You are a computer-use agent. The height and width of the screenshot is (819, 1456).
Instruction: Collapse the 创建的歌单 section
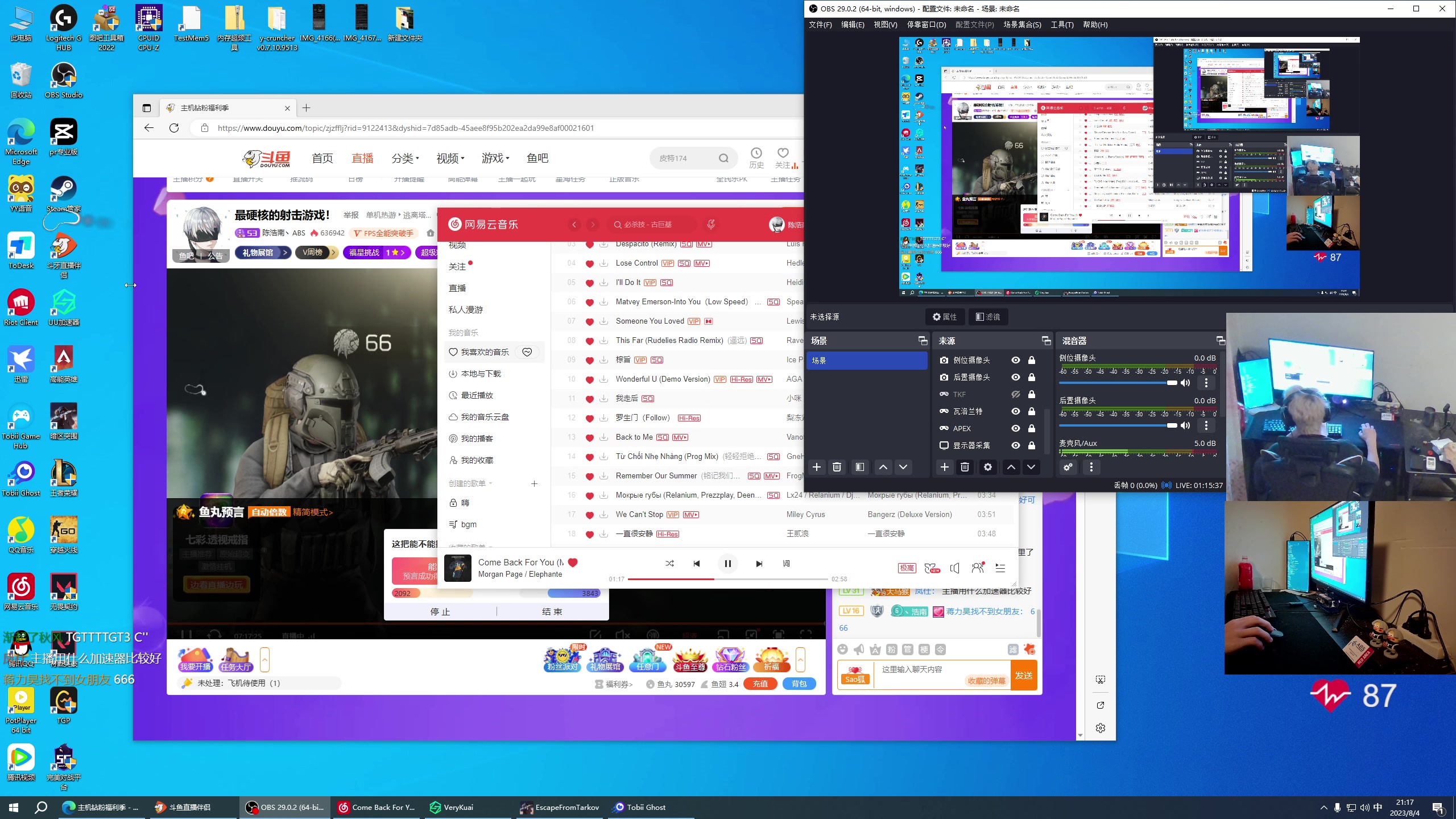pyautogui.click(x=470, y=483)
